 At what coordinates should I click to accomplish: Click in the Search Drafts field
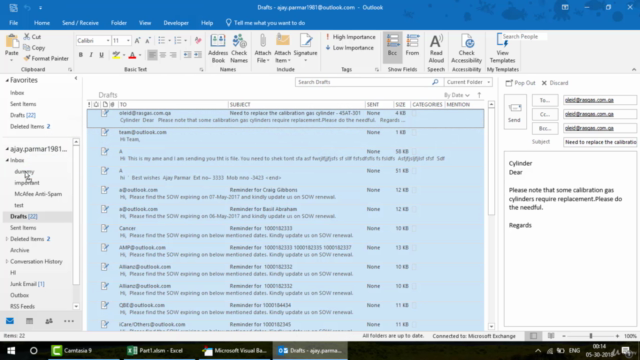(x=363, y=82)
